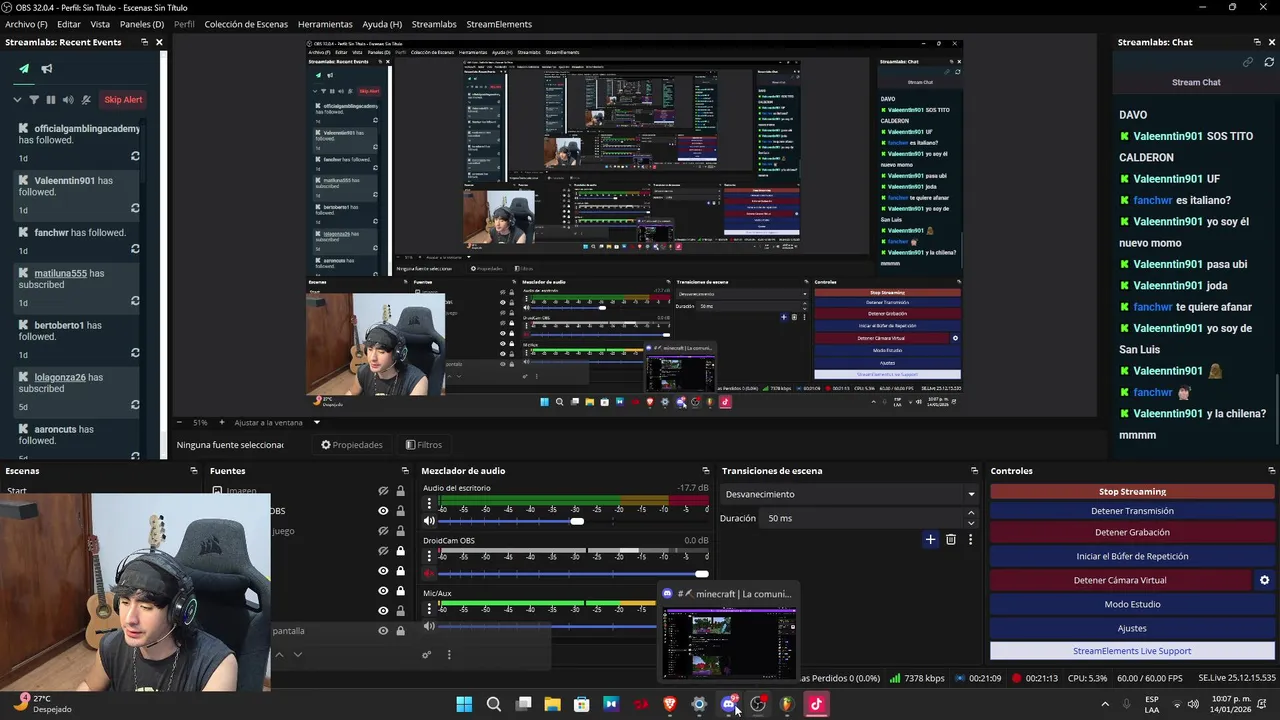1280x720 pixels.
Task: Open Ajustes in Controles
Action: pyautogui.click(x=1132, y=628)
